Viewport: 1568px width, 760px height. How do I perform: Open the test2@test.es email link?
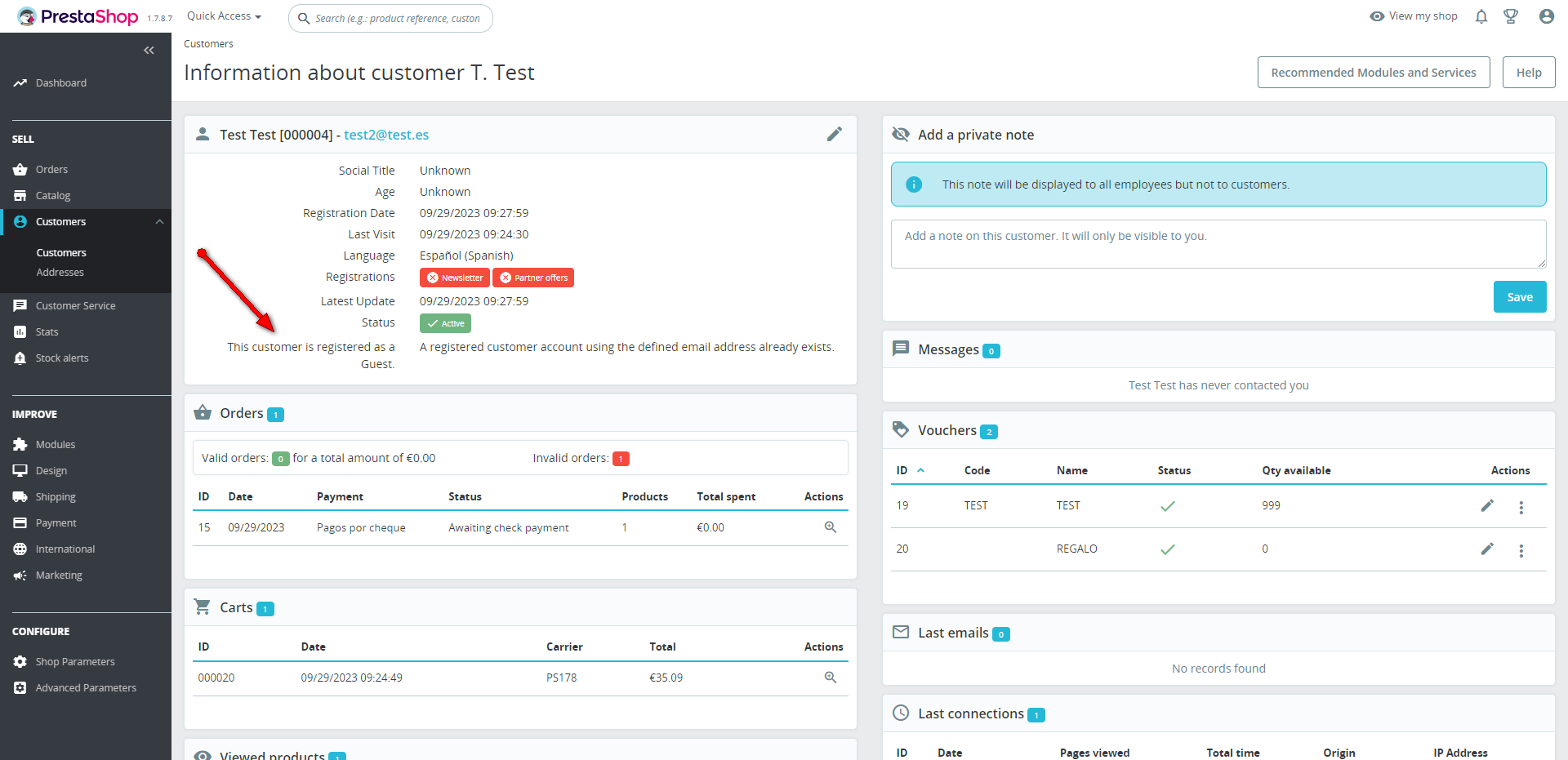click(386, 135)
